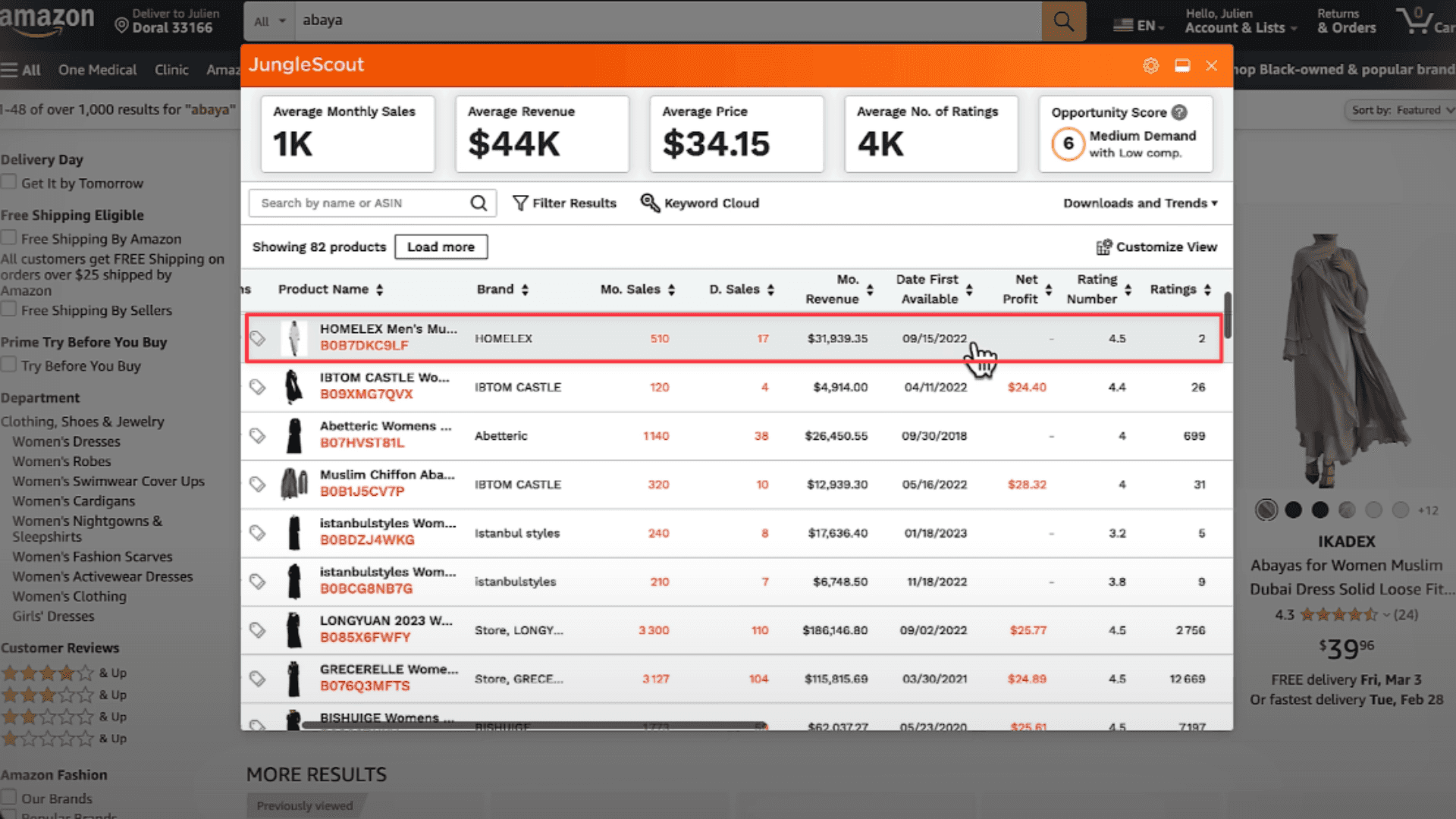Viewport: 1456px width, 819px height.
Task: Filter by 4 stars & Up
Action: 64,673
